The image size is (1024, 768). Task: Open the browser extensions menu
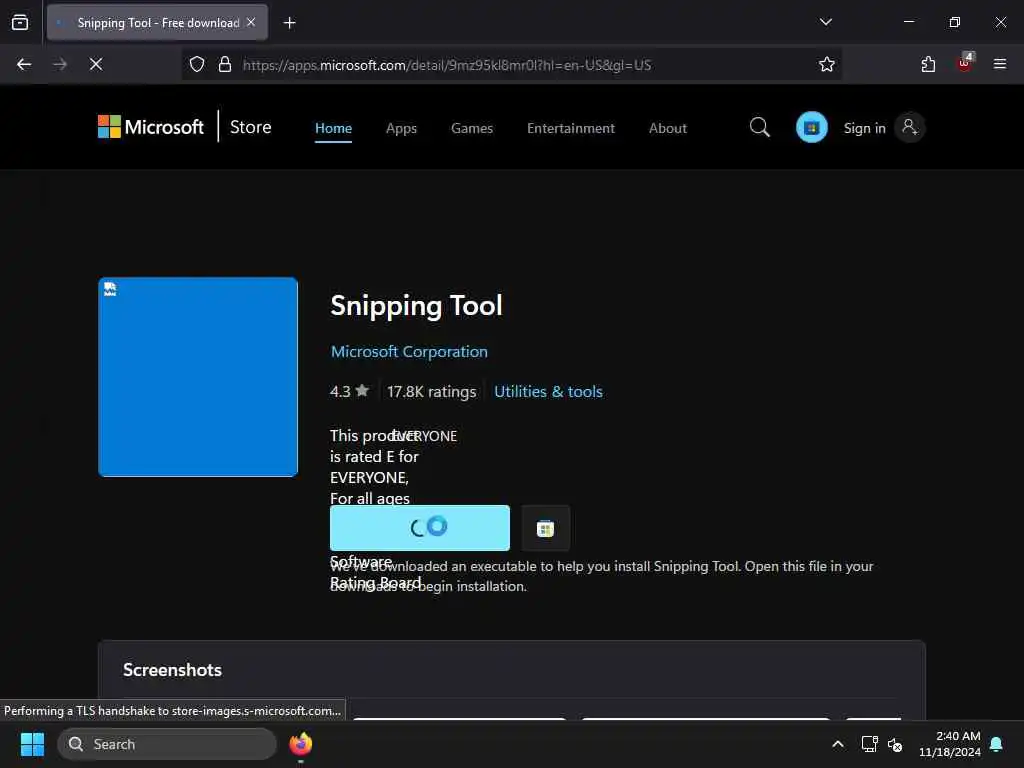coord(928,64)
